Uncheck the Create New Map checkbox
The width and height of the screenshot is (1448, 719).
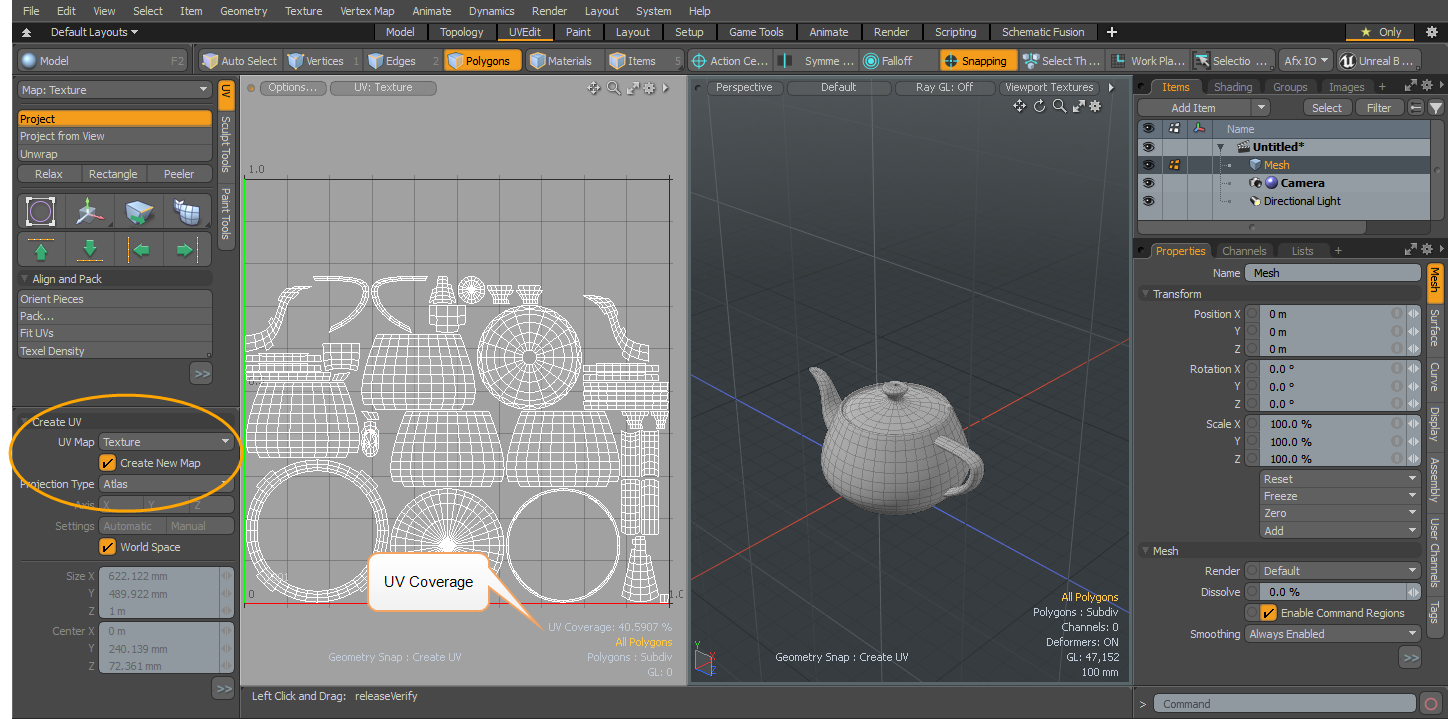coord(108,463)
